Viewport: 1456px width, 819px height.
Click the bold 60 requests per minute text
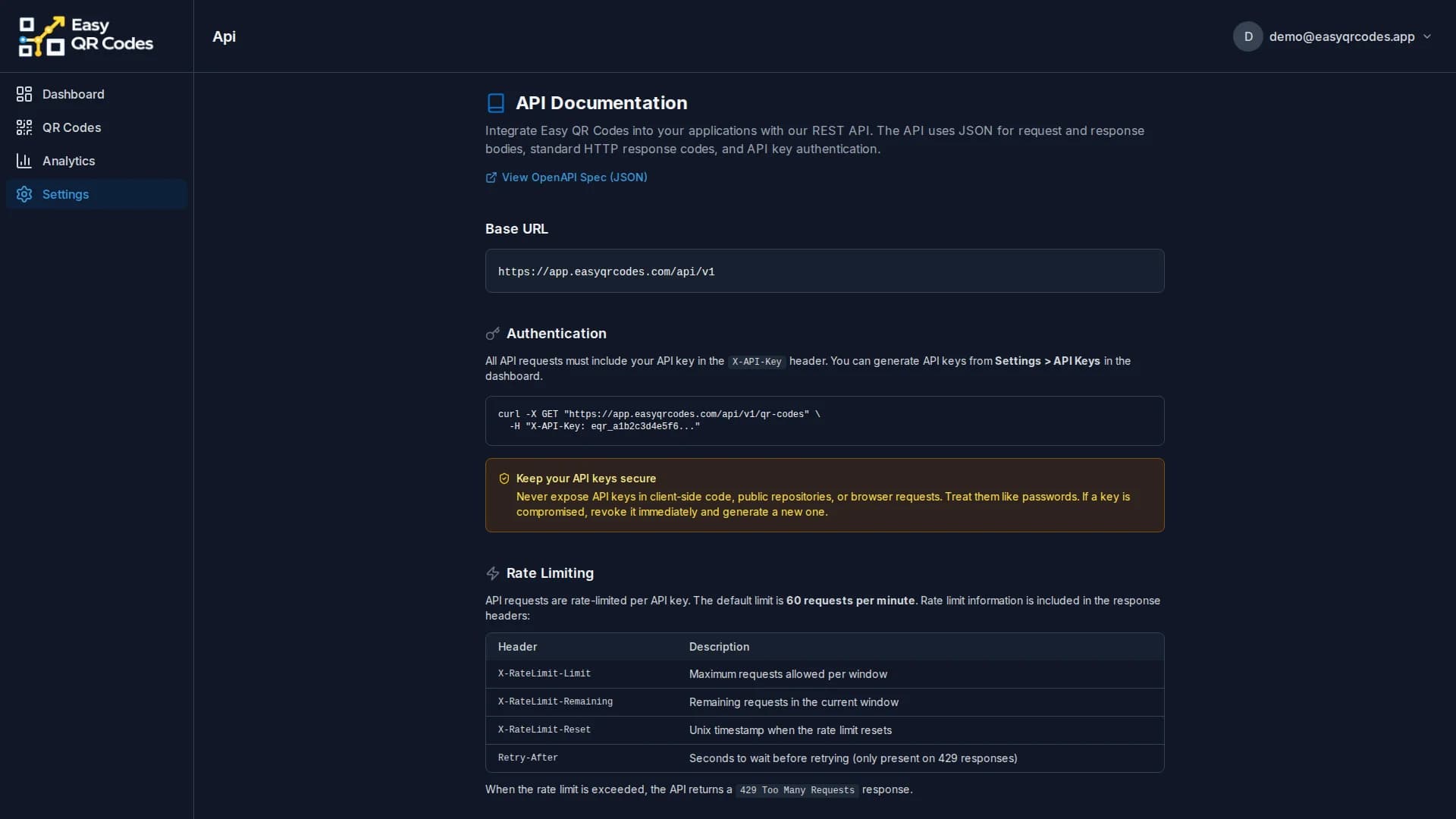(850, 601)
